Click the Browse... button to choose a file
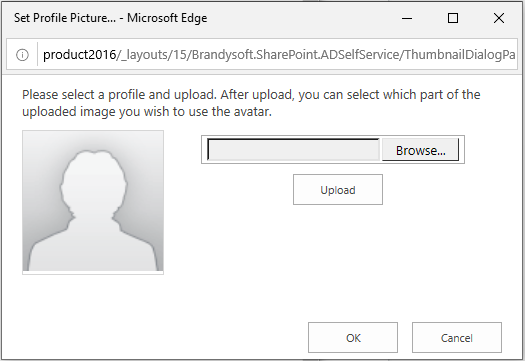The width and height of the screenshot is (525, 361). click(420, 150)
